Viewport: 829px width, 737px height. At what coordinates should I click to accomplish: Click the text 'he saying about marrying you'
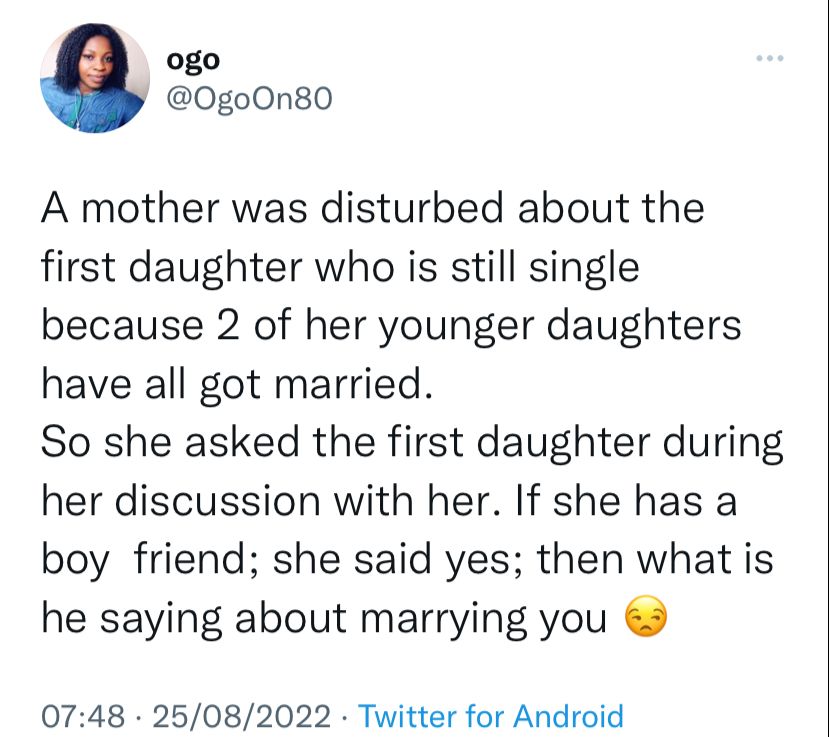click(x=323, y=619)
